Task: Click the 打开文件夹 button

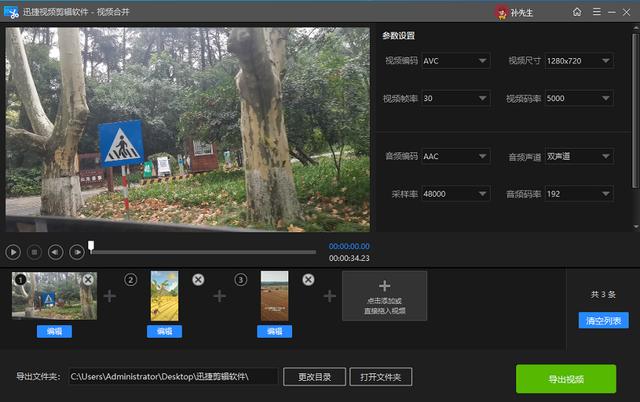Action: pos(380,377)
